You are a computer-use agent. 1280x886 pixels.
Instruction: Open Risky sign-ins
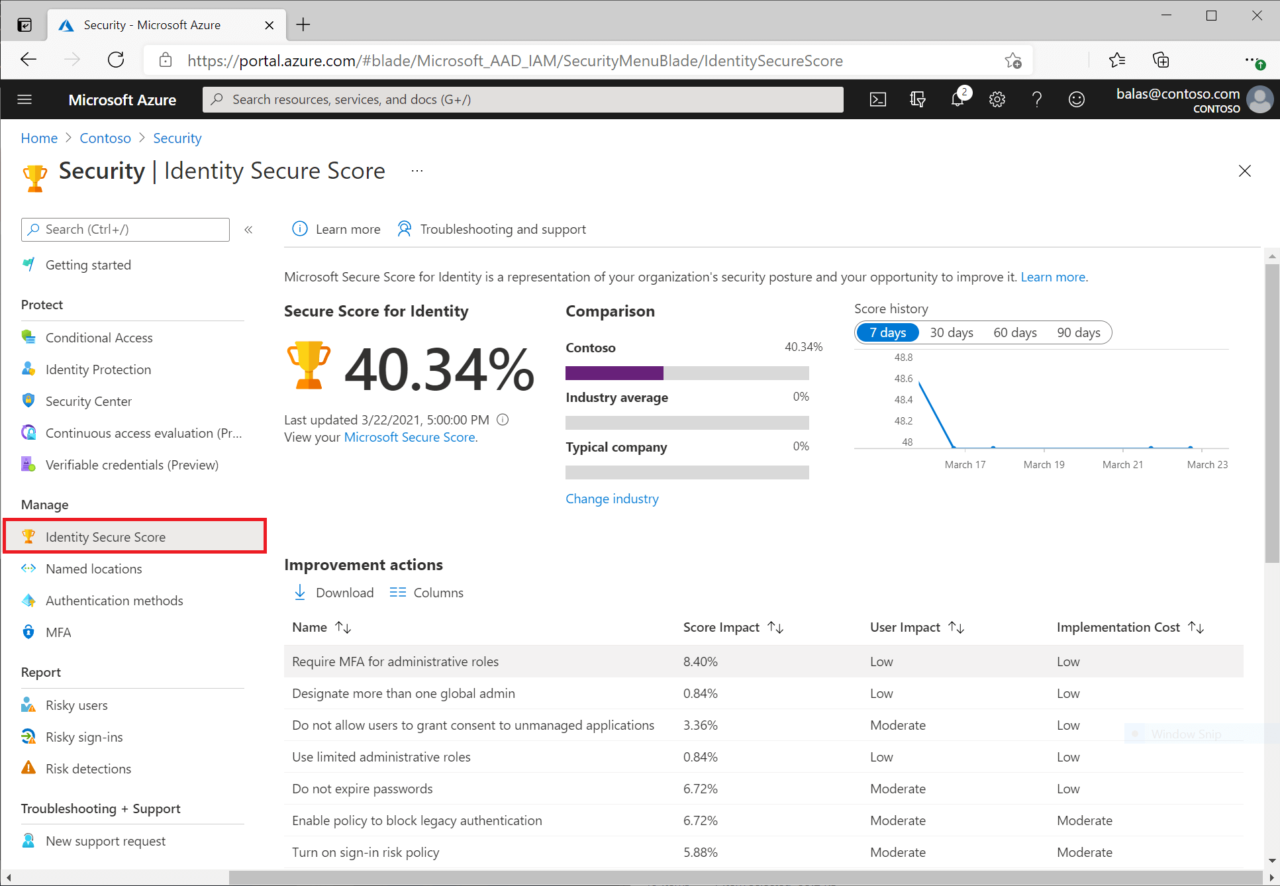click(85, 736)
